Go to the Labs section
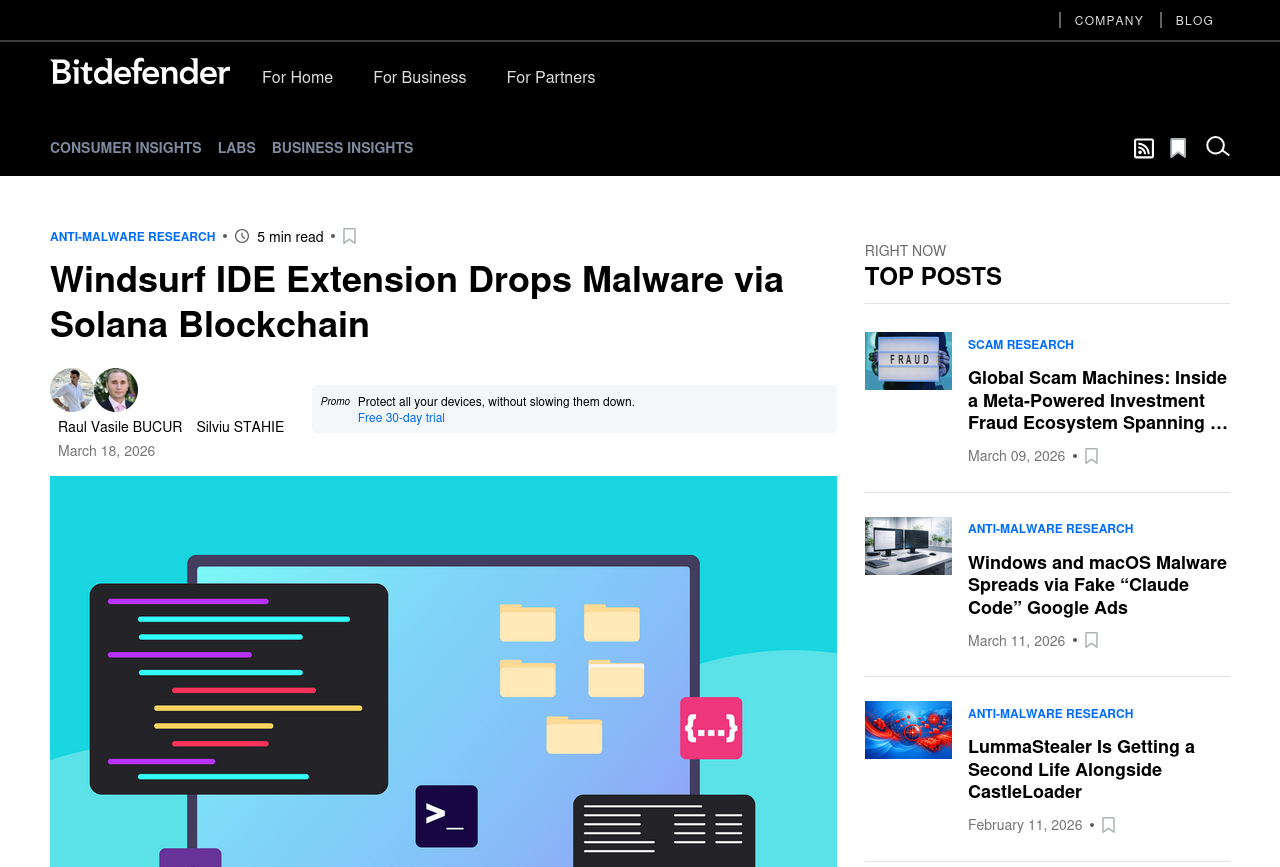The image size is (1280, 867). coord(237,148)
